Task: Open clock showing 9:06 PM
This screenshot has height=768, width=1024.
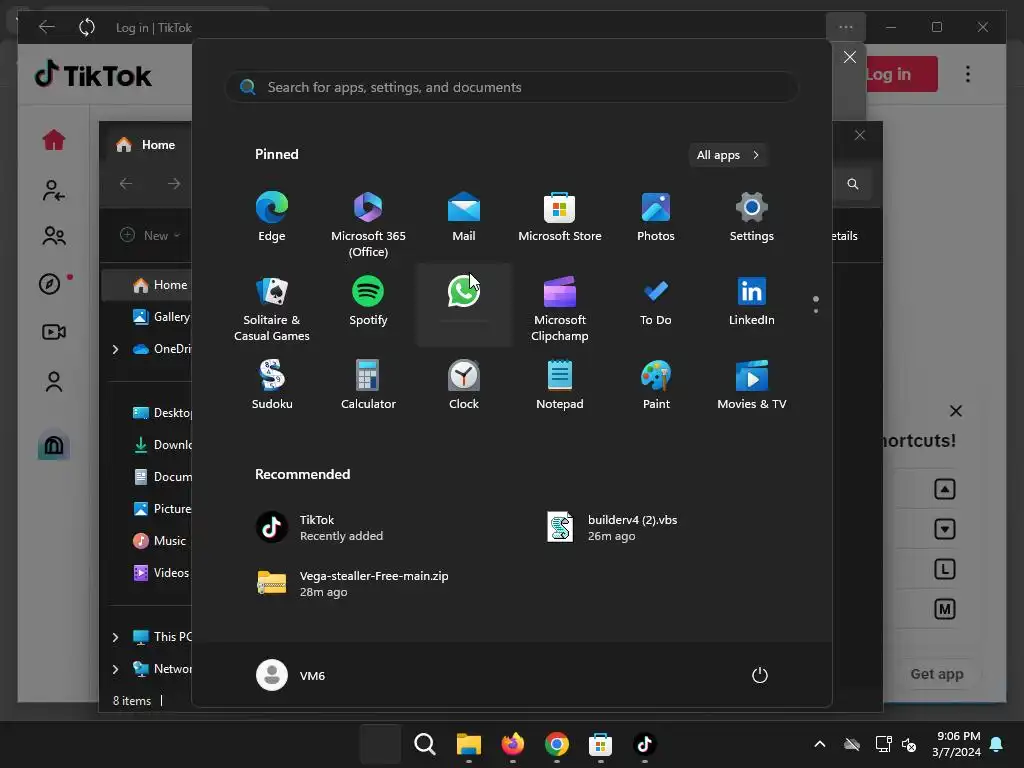Action: tap(956, 744)
